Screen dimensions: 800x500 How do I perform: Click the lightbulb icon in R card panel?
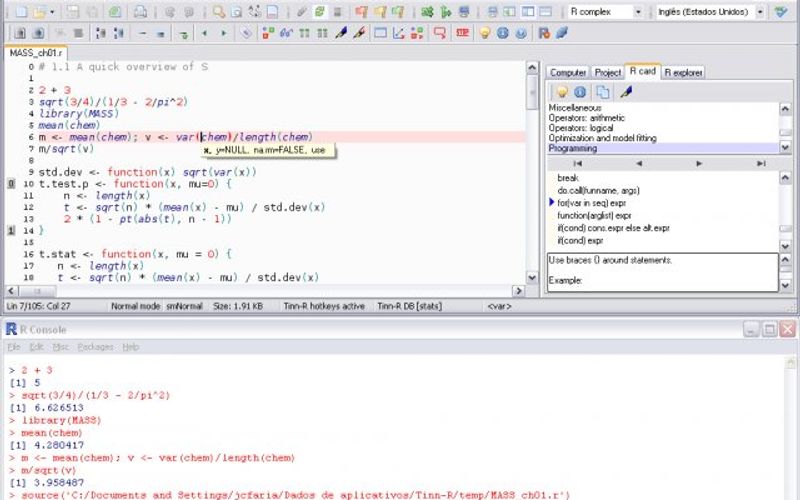click(x=563, y=92)
